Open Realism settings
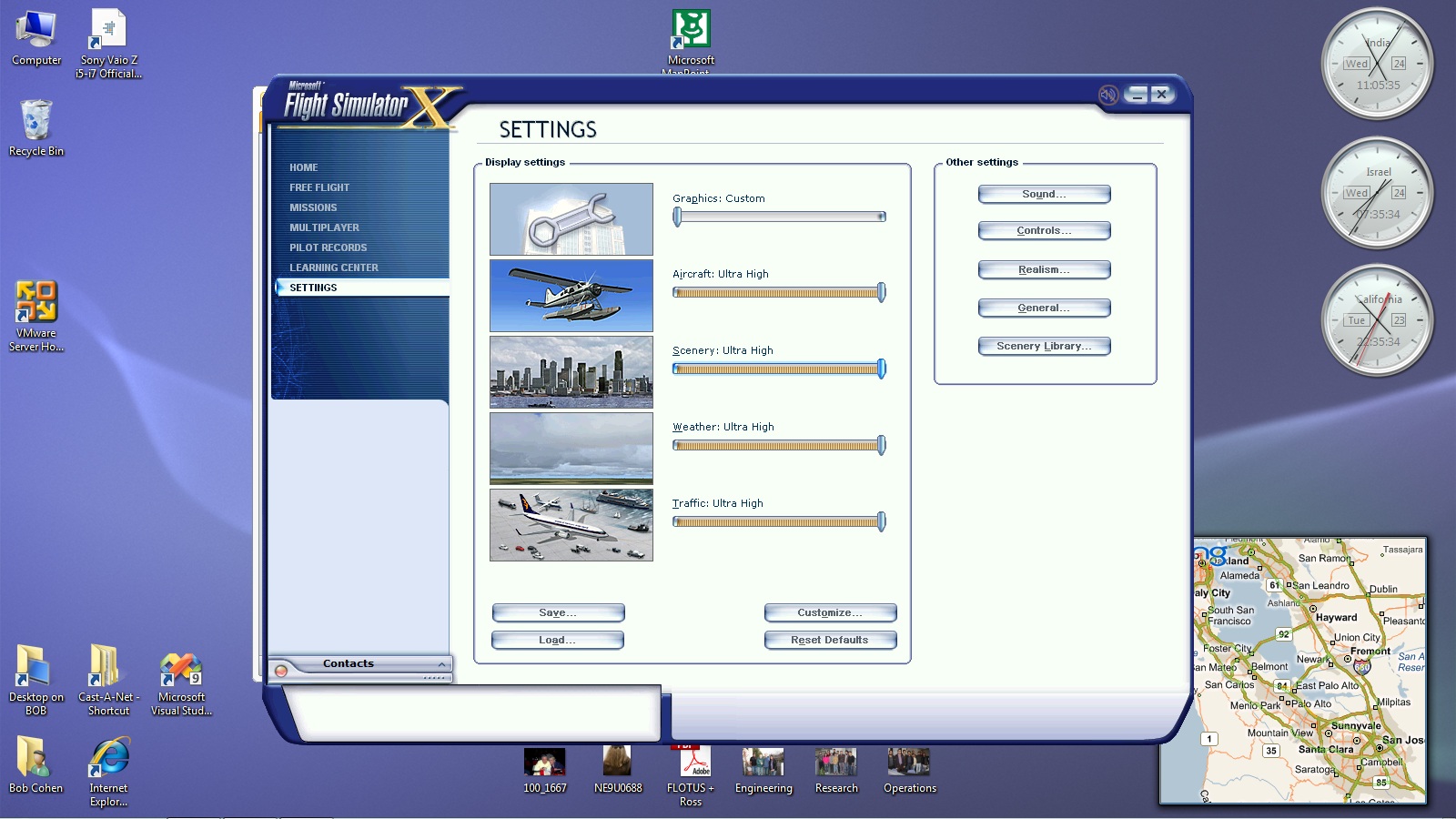Viewport: 1456px width, 819px height. tap(1044, 269)
